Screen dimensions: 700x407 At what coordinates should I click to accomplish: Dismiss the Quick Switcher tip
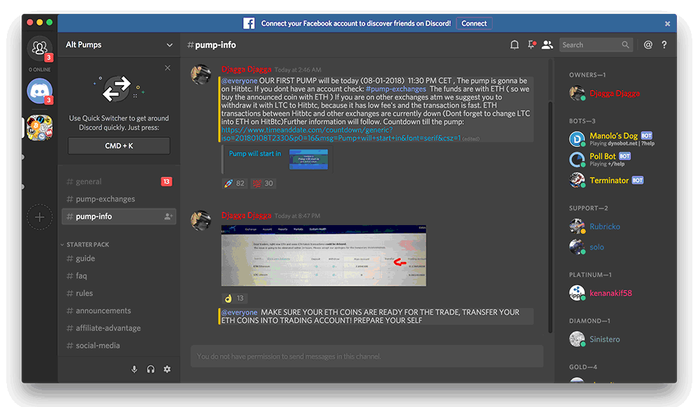click(167, 68)
